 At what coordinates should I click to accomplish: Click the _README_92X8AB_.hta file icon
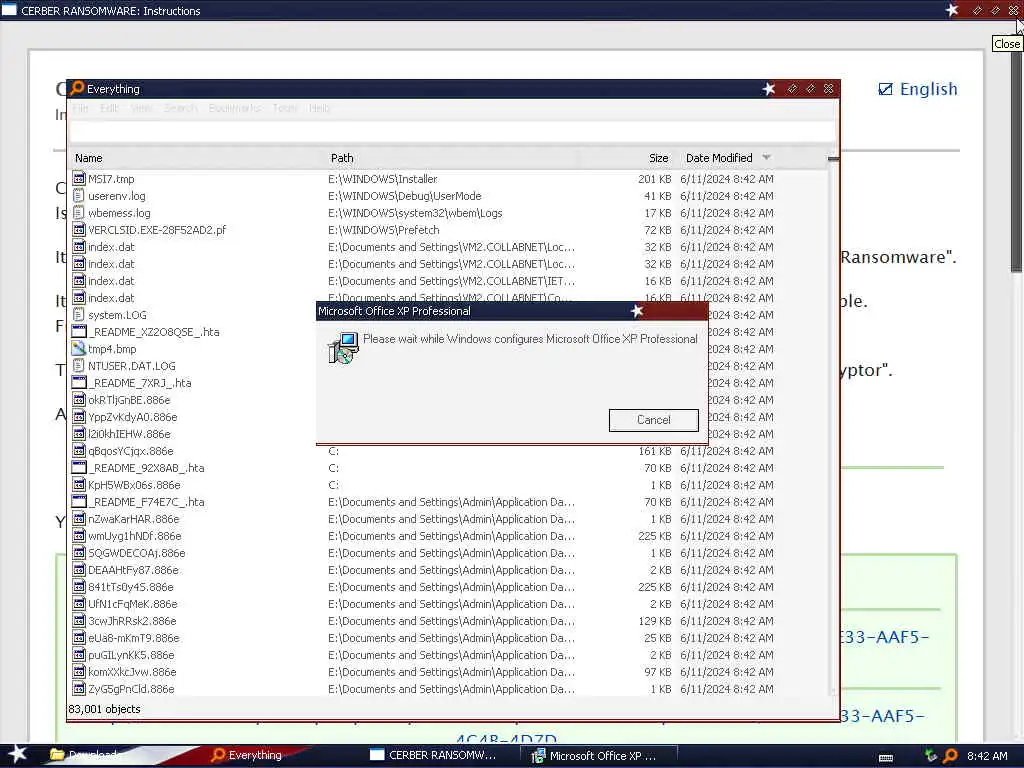pos(79,467)
